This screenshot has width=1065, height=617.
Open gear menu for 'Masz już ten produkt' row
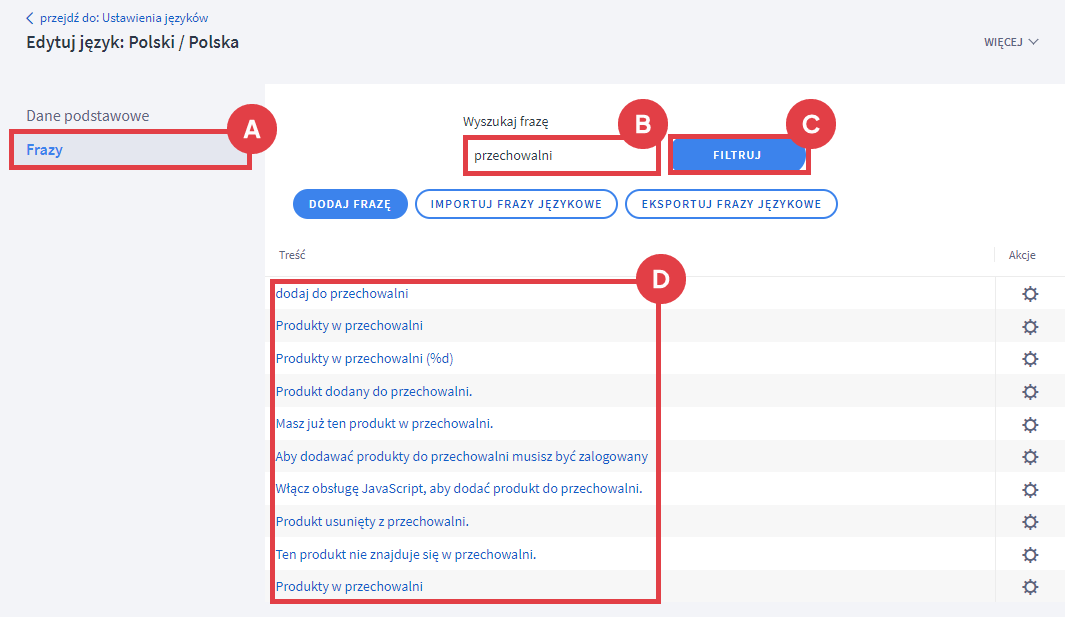pos(1030,424)
